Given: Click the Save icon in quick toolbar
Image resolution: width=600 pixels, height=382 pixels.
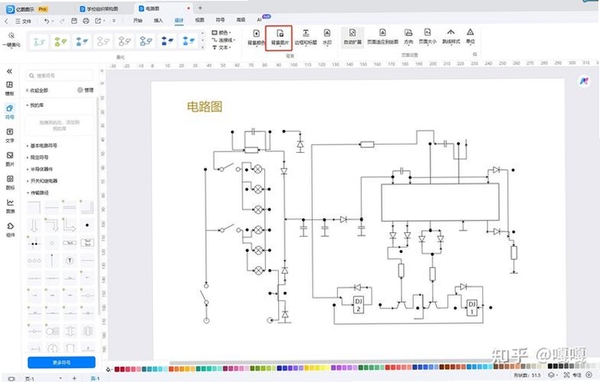Looking at the screenshot, I should (74, 21).
